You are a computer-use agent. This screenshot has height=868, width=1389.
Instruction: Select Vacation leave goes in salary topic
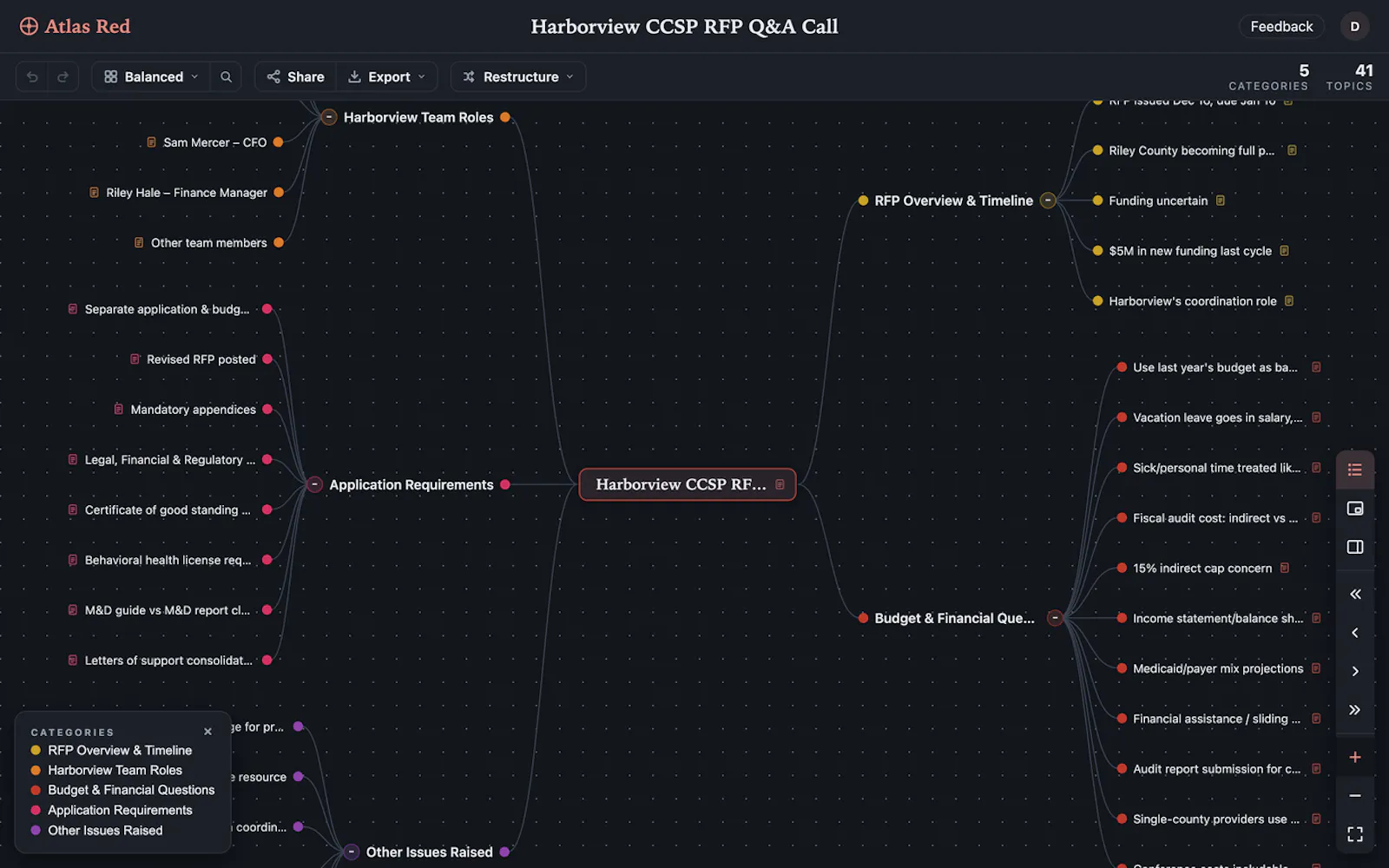pyautogui.click(x=1217, y=418)
